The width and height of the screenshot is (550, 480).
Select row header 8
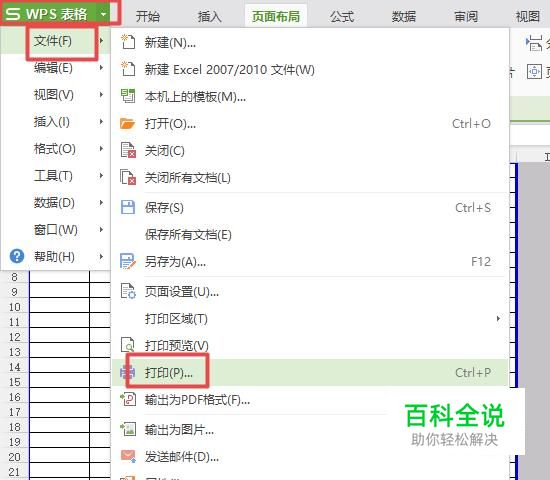point(14,277)
